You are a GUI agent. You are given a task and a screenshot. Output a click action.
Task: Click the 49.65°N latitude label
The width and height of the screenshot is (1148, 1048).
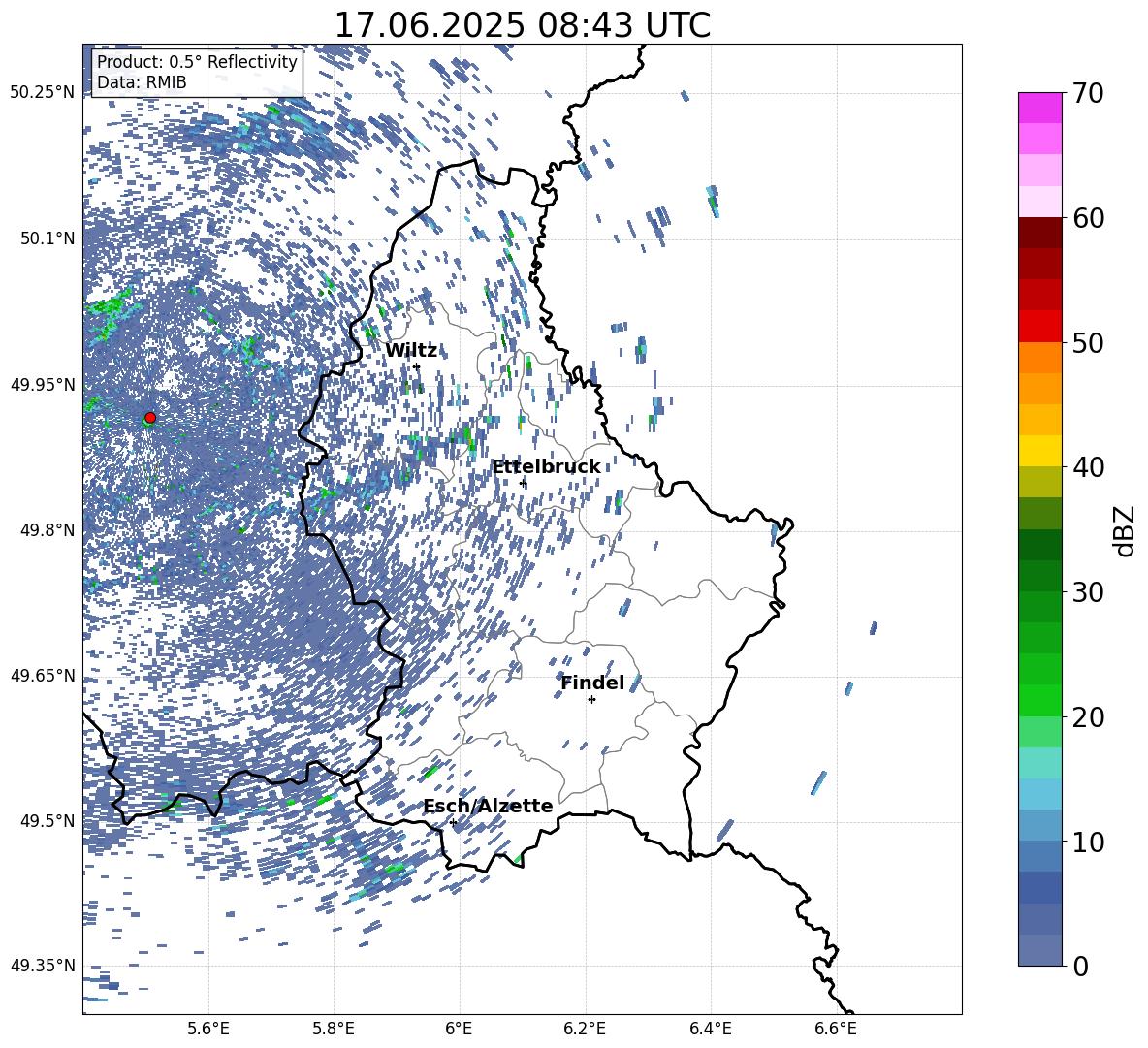coord(43,675)
